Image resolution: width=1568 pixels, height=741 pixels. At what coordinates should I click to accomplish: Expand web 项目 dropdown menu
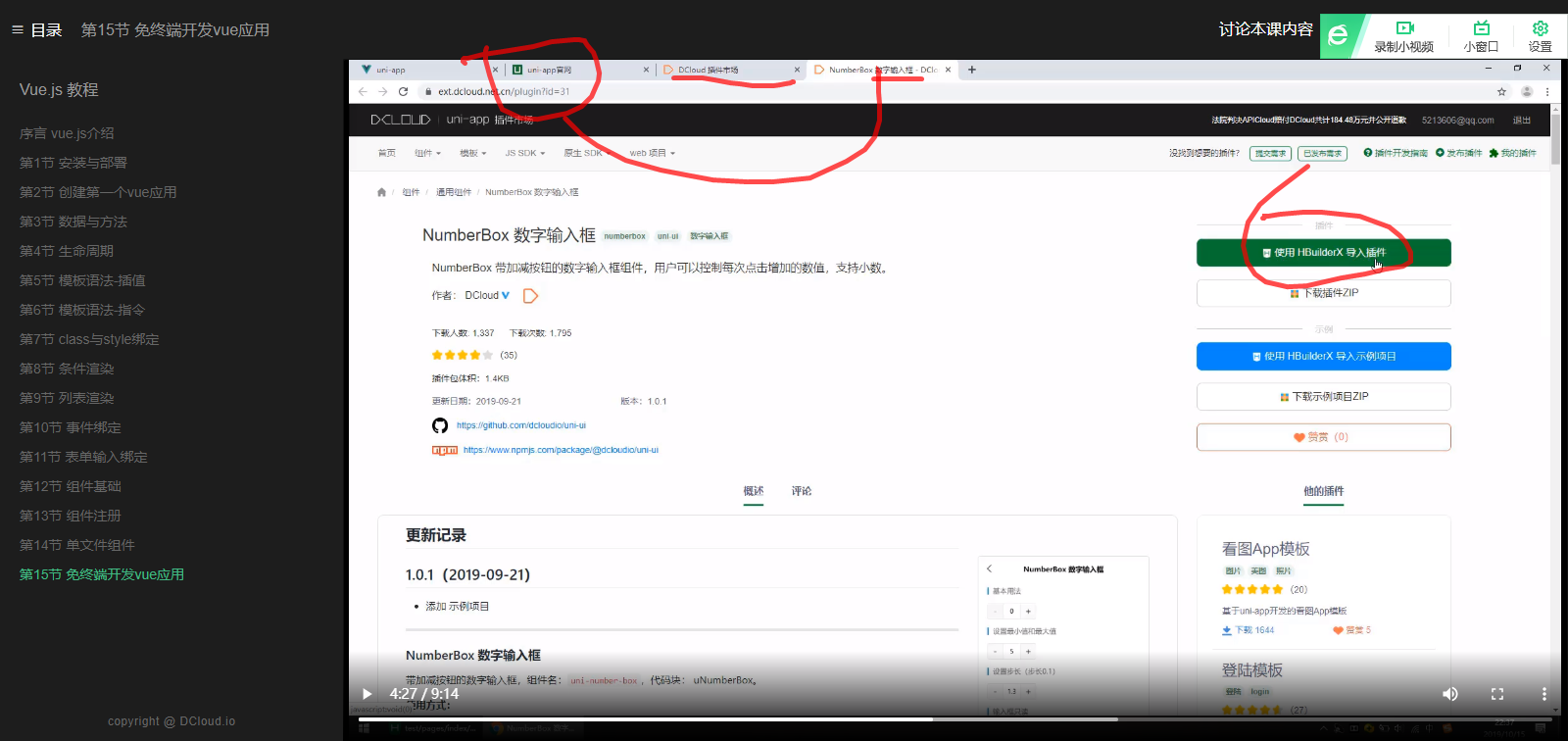click(653, 153)
